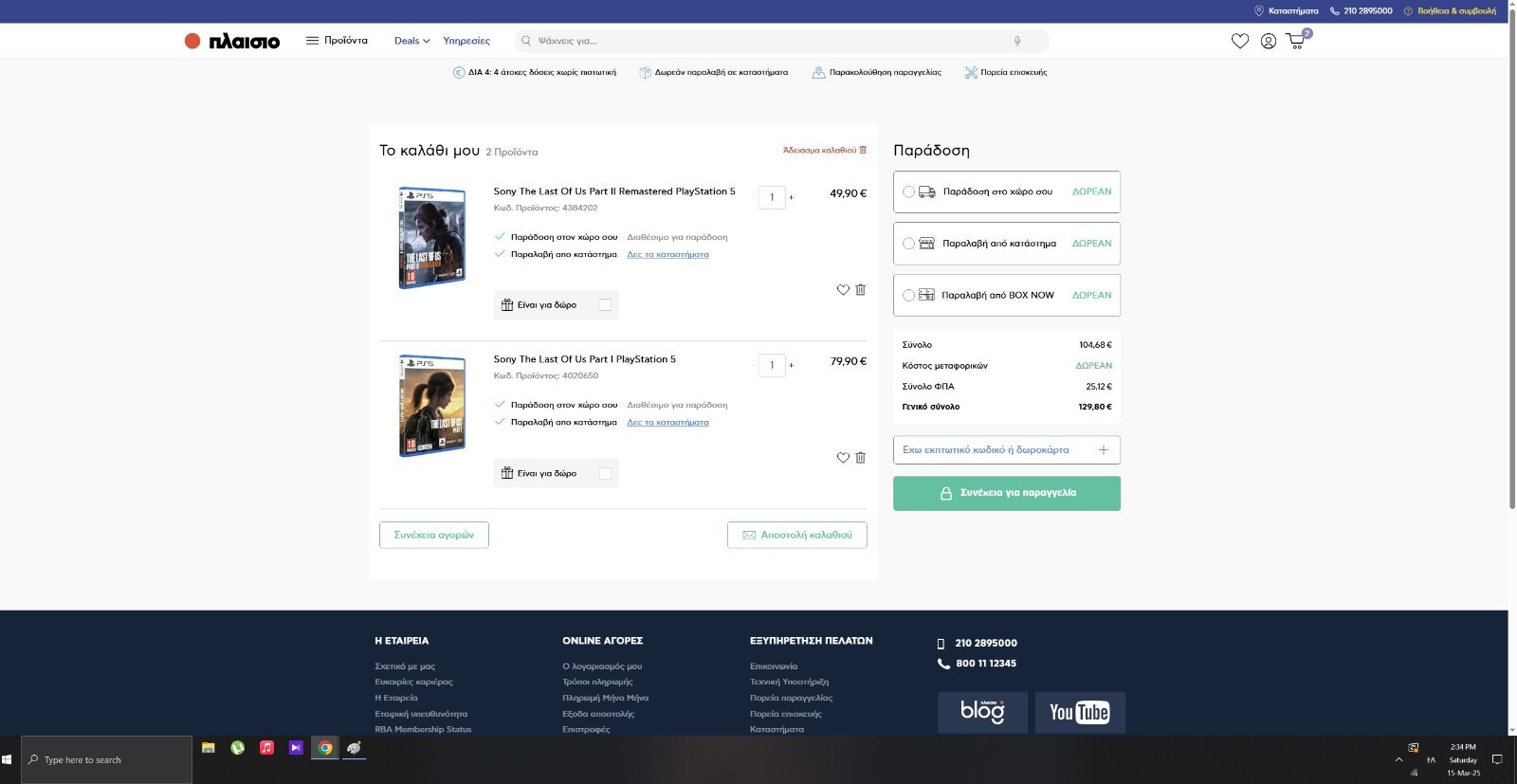Switch to Chrome in taskbar

[x=325, y=748]
